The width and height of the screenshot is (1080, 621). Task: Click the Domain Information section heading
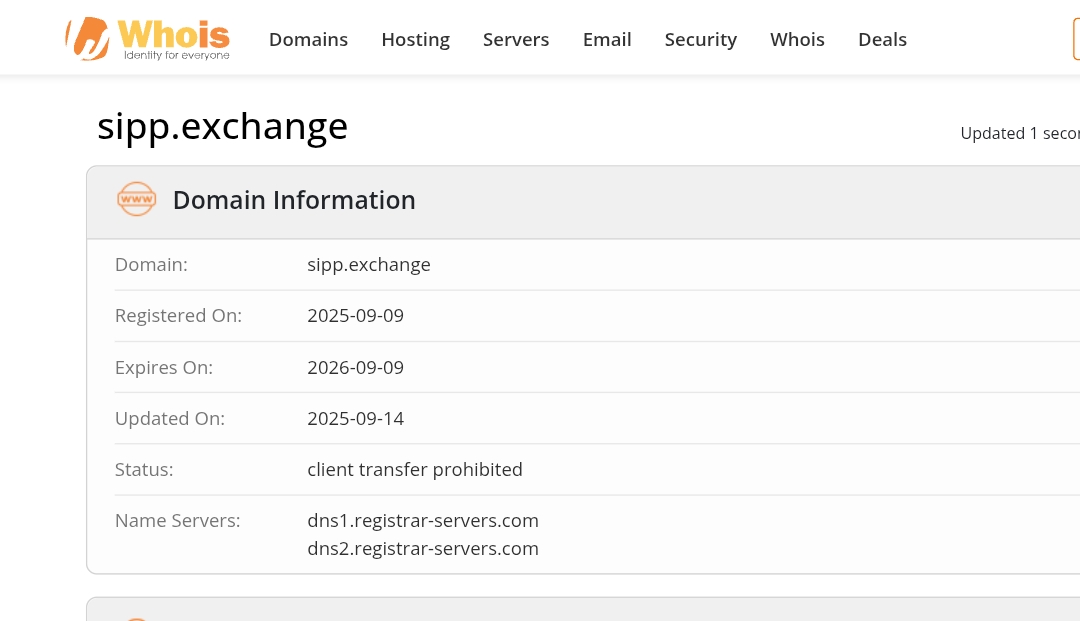pyautogui.click(x=294, y=200)
